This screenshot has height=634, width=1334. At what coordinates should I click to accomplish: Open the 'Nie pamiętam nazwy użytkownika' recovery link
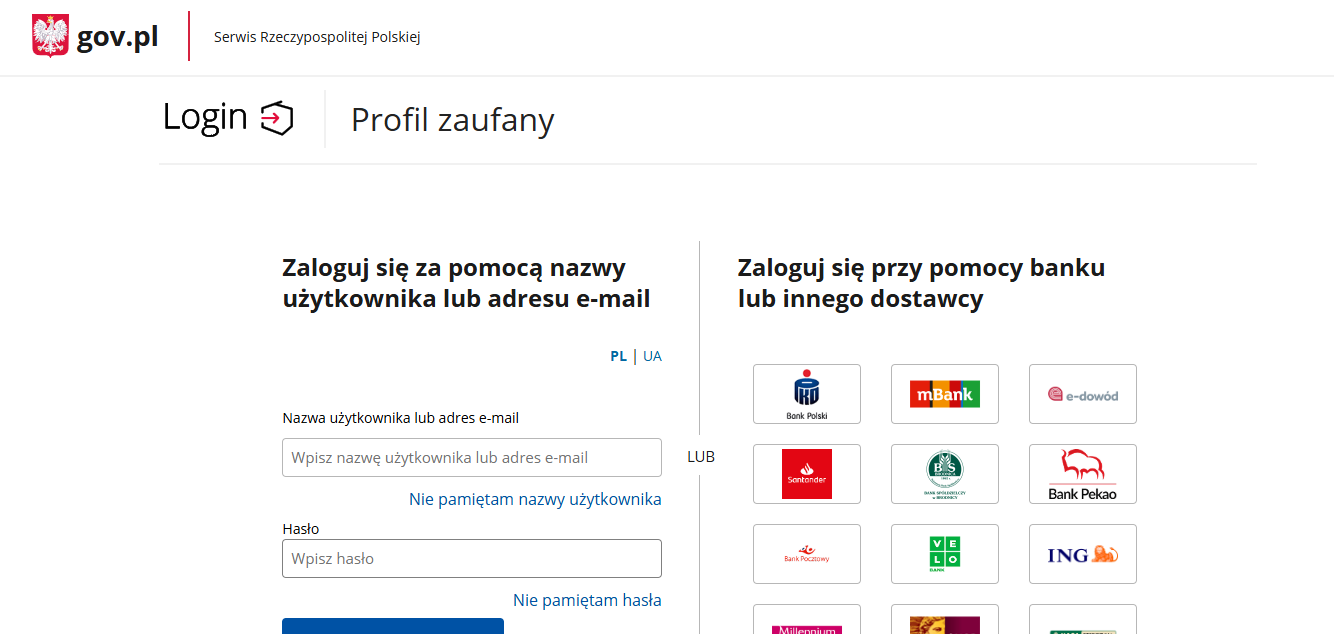(535, 498)
